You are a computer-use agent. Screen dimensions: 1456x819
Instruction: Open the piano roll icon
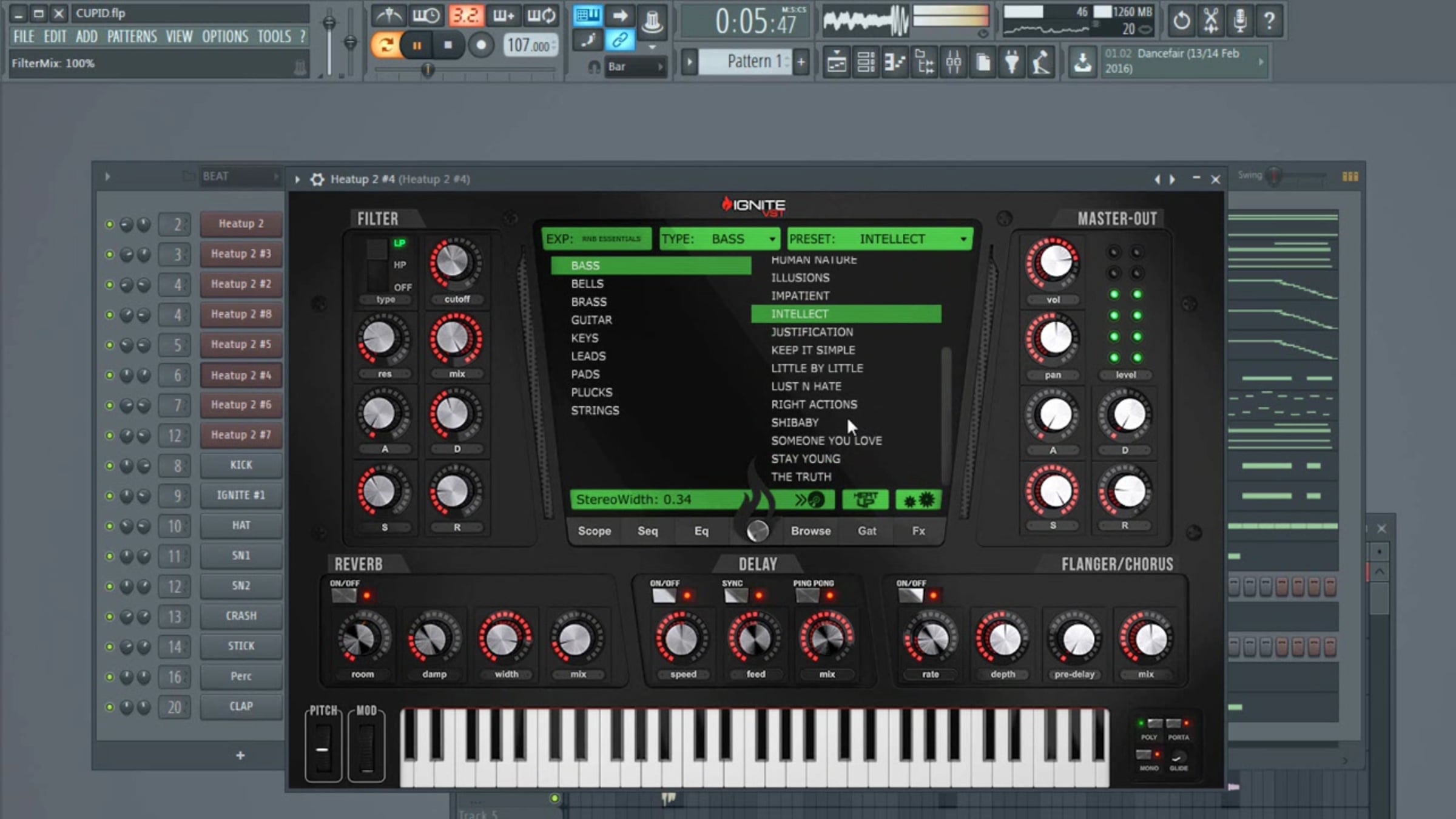click(895, 62)
